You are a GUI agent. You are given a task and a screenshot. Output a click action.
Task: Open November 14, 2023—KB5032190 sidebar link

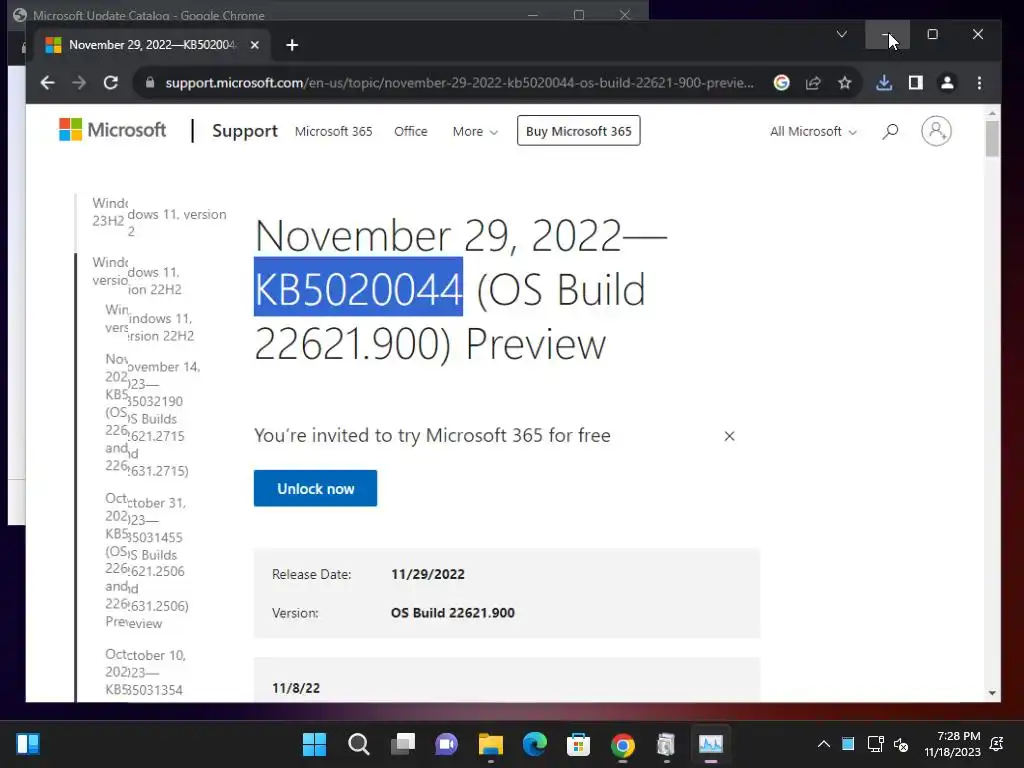pyautogui.click(x=153, y=415)
